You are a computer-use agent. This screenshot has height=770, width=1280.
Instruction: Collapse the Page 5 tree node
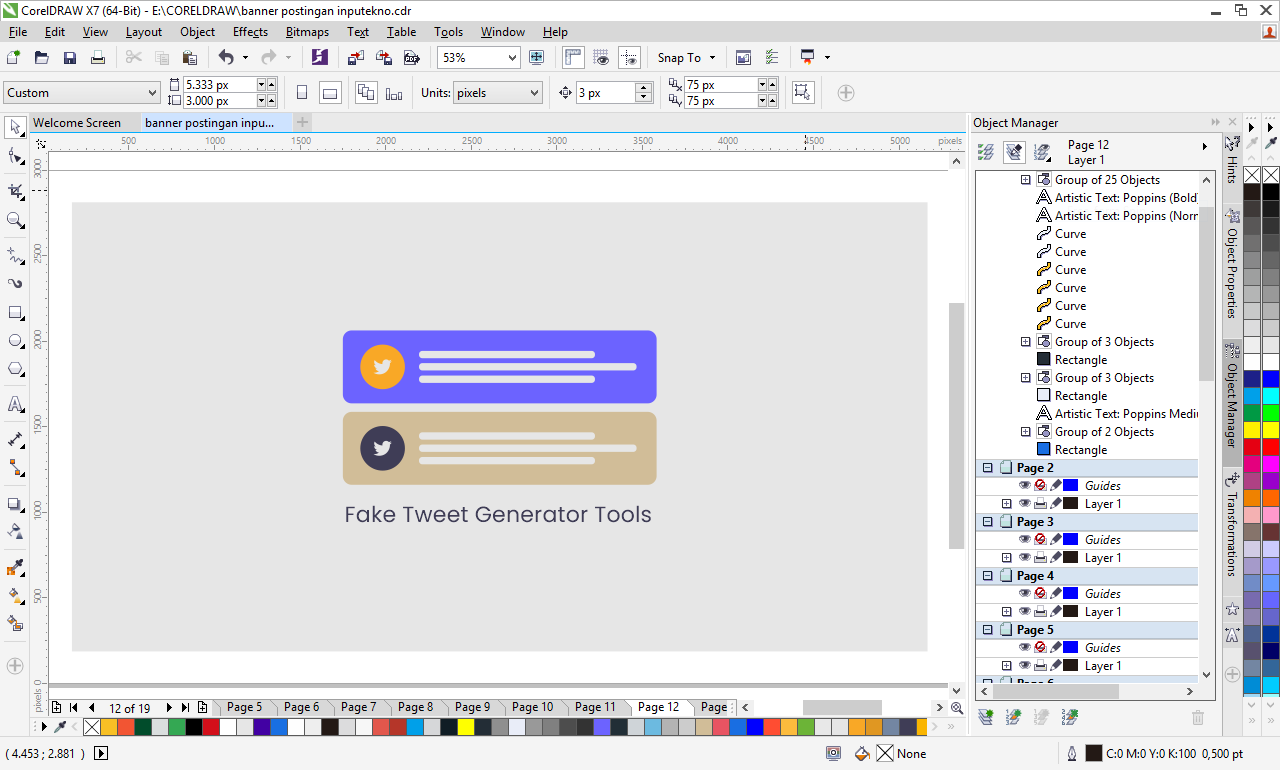[988, 630]
